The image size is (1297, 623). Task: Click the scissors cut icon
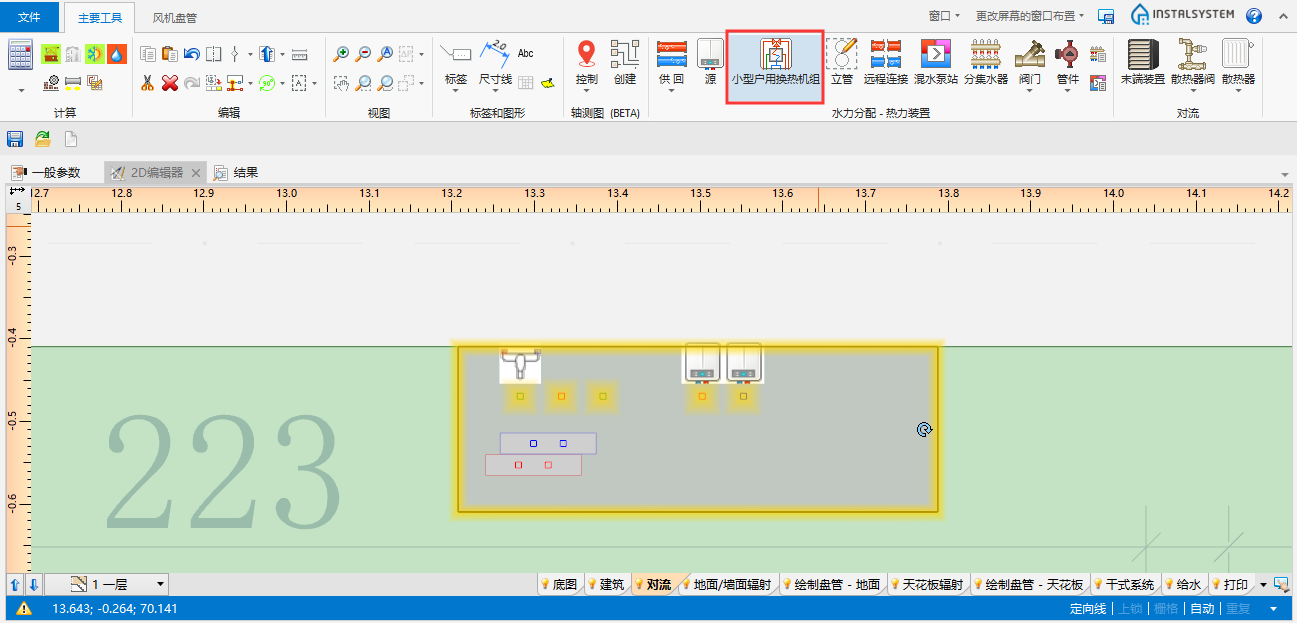[x=147, y=83]
